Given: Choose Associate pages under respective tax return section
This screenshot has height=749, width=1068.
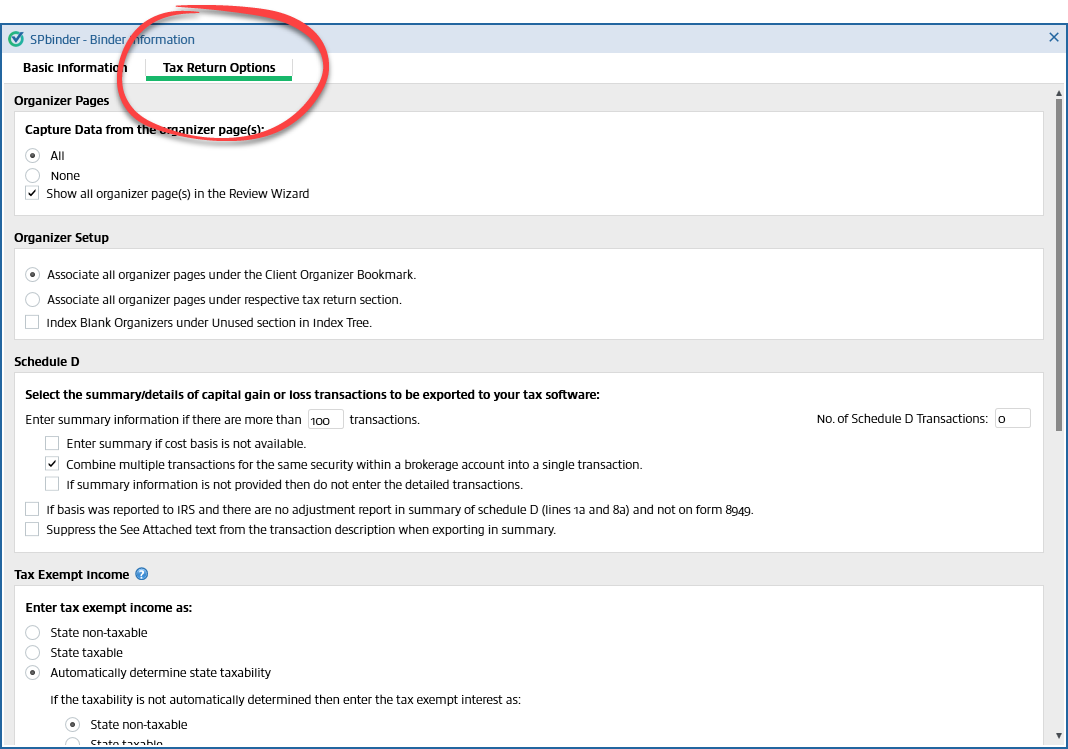Looking at the screenshot, I should click(31, 299).
